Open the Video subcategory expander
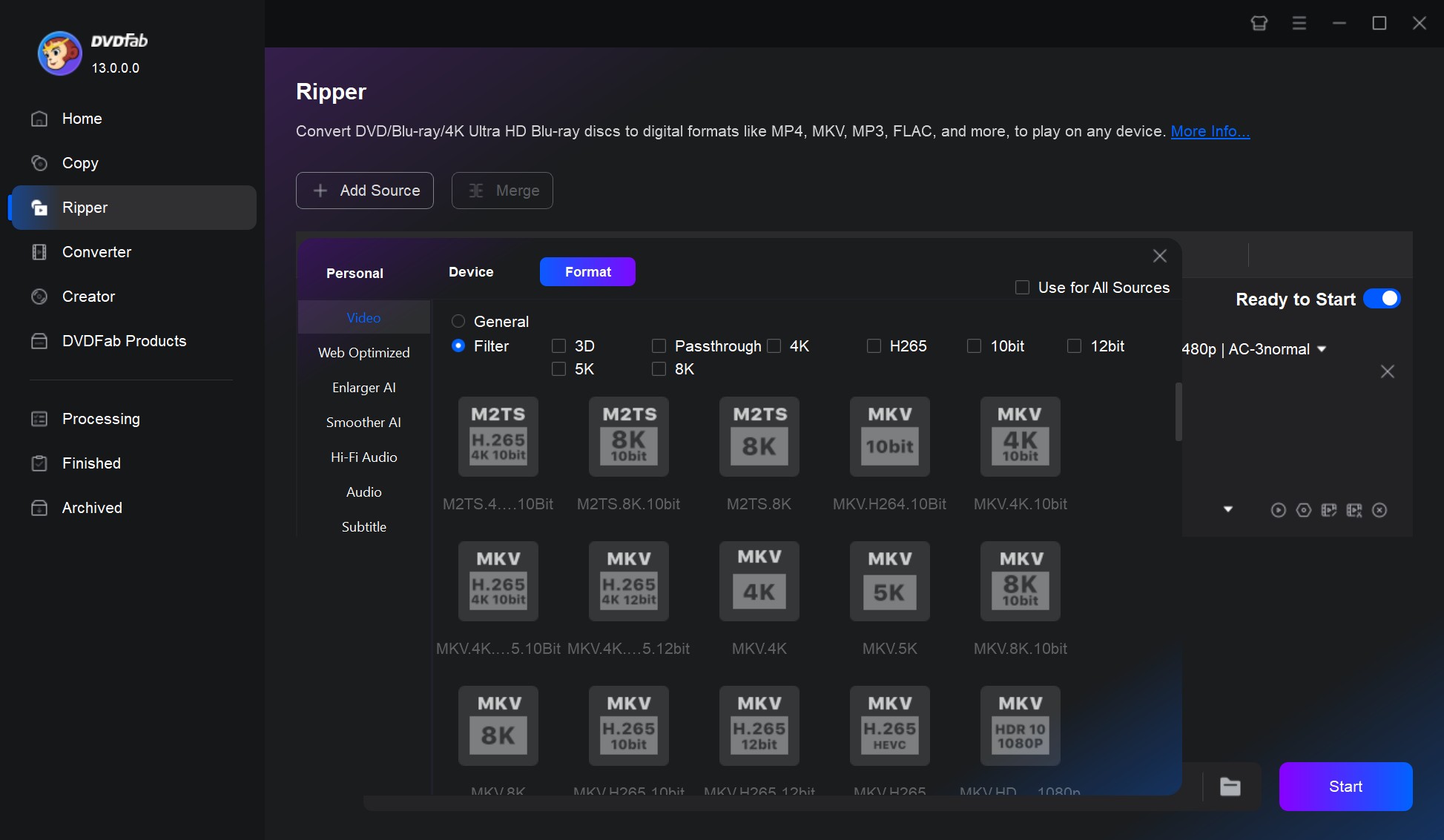 (x=363, y=317)
